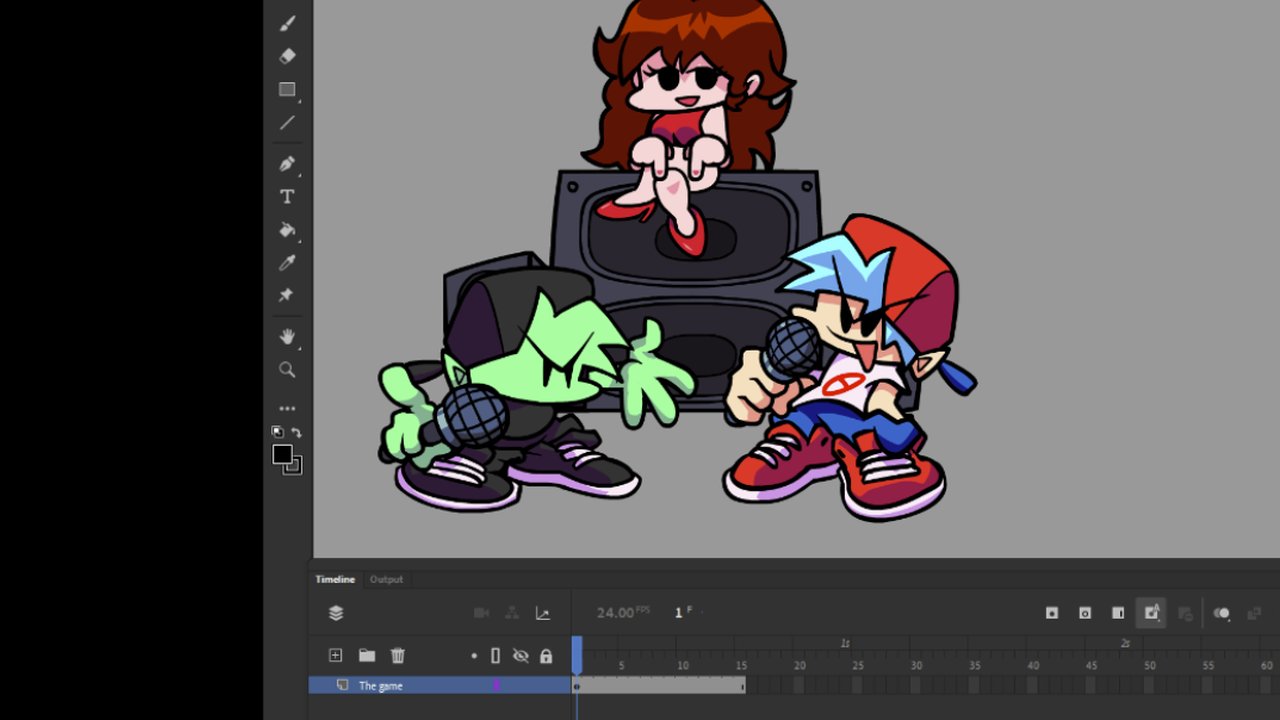Select the Eyedropper tool
This screenshot has width=1280, height=720.
point(287,263)
